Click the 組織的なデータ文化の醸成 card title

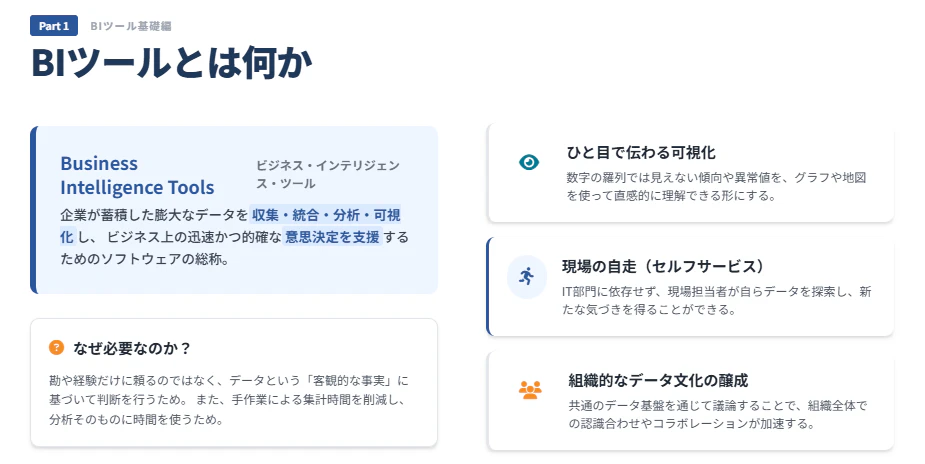point(658,380)
